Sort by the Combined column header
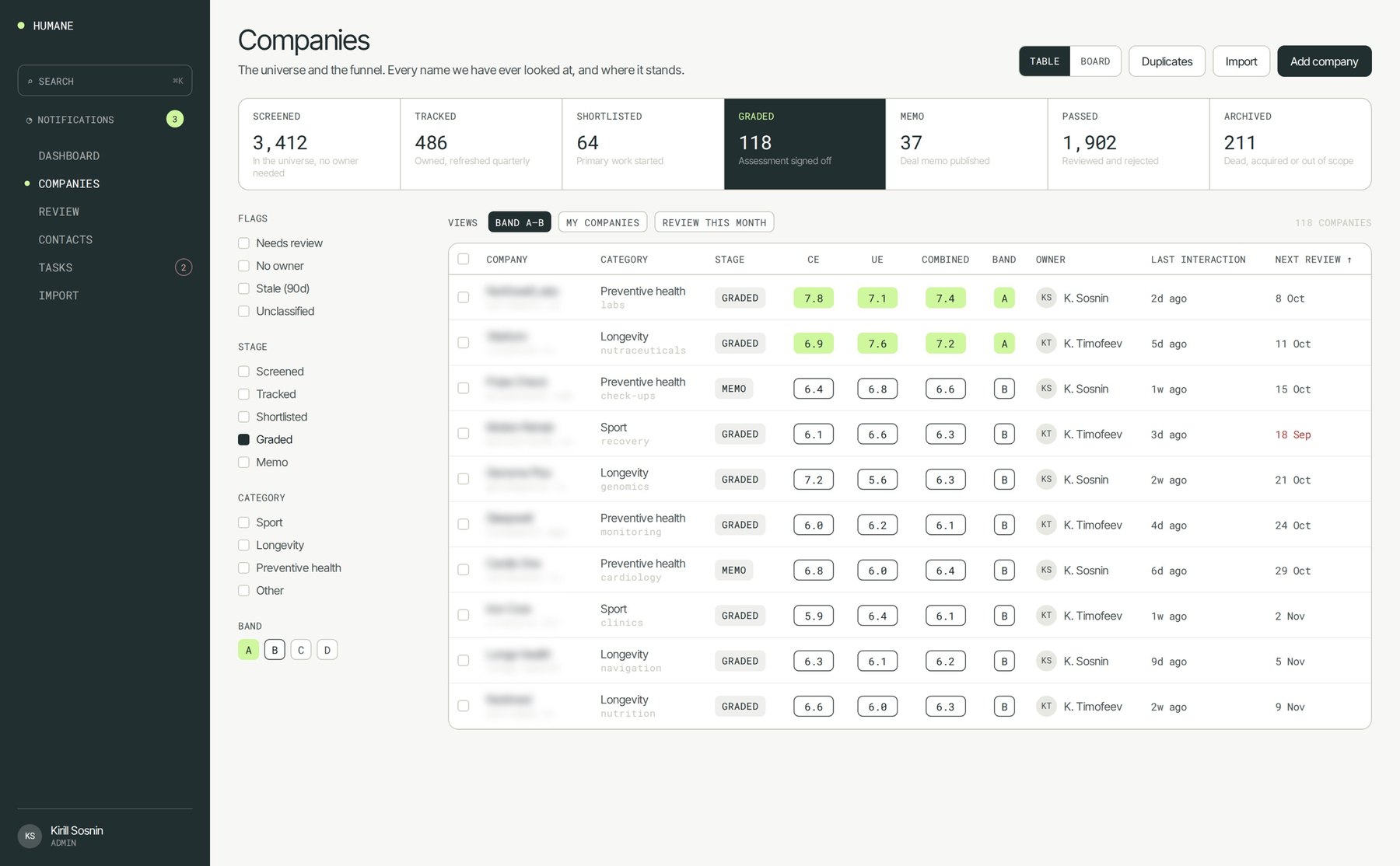 945,260
